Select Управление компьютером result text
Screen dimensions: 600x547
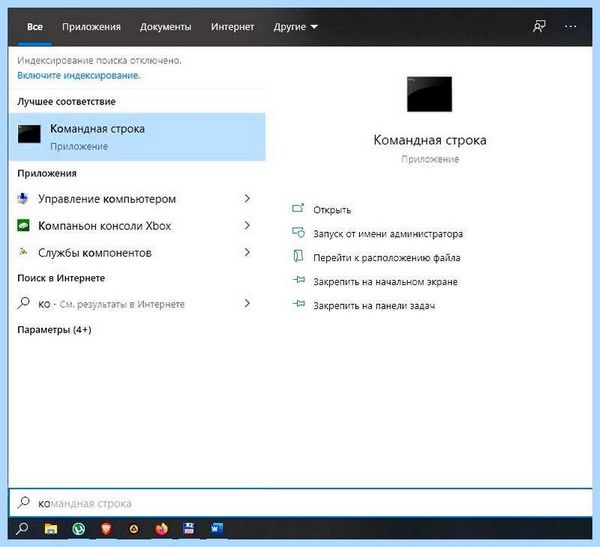click(107, 199)
